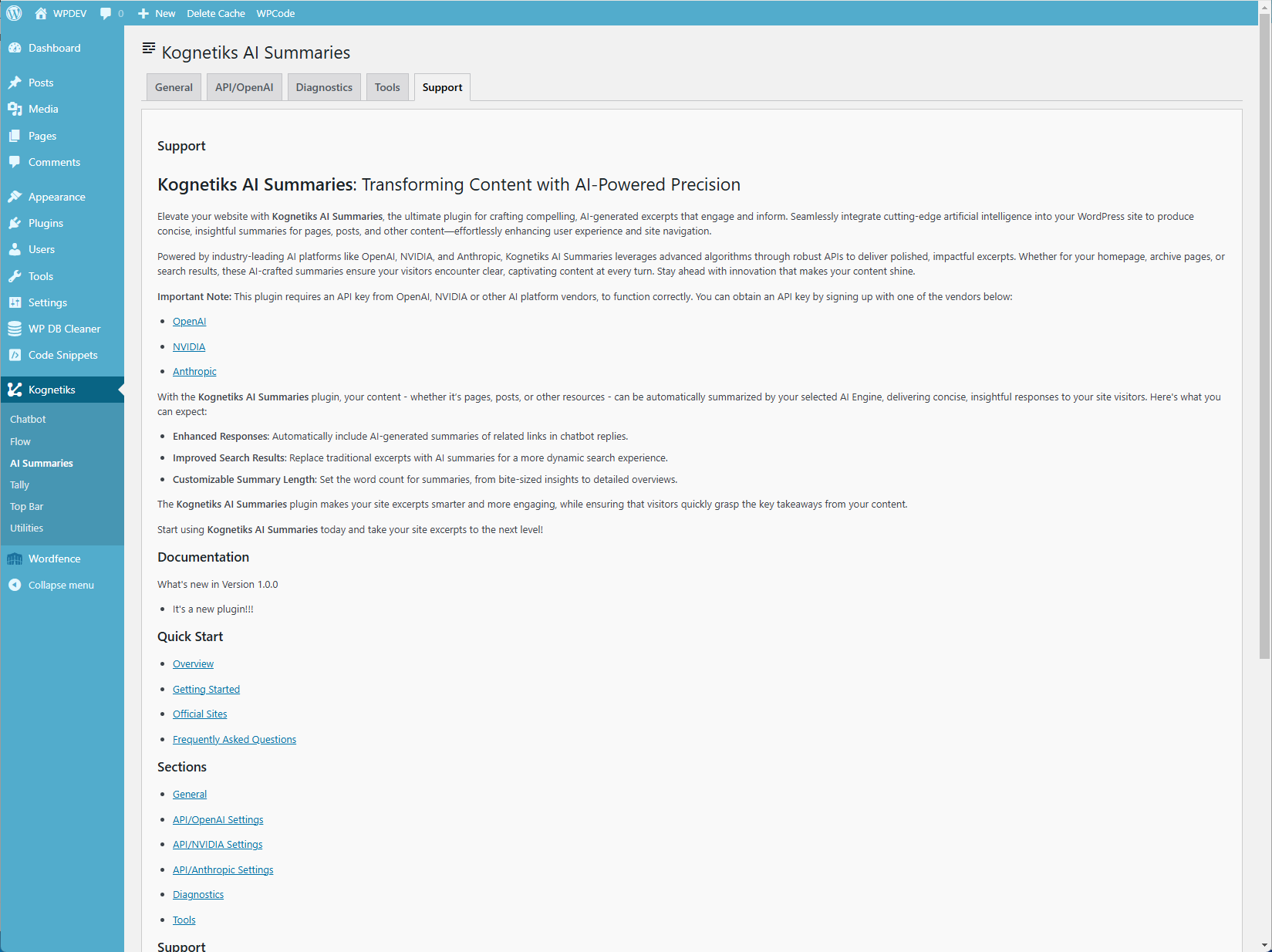1272x952 pixels.
Task: Click the Comments speech bubble sidebar icon
Action: (x=15, y=162)
